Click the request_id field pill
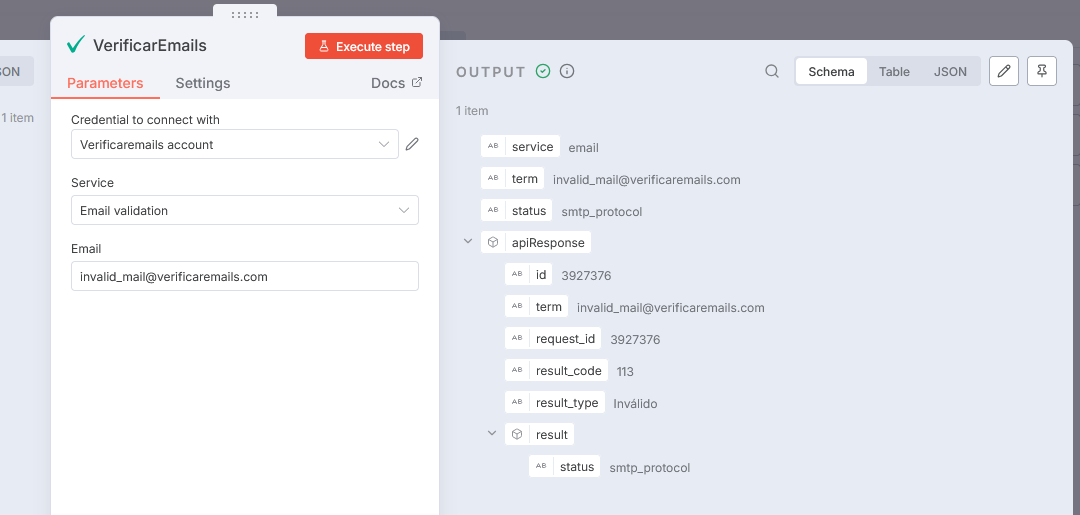The width and height of the screenshot is (1080, 515). 553,339
